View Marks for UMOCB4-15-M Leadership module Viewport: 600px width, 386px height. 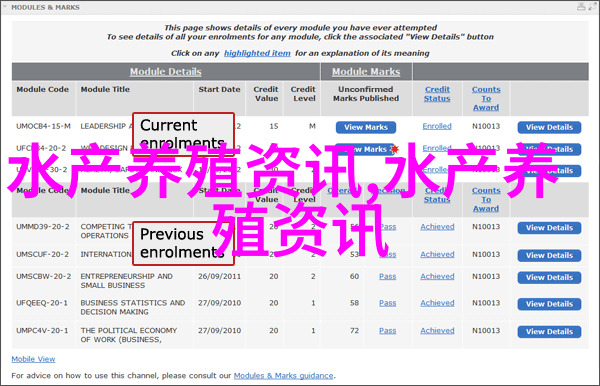pyautogui.click(x=366, y=127)
